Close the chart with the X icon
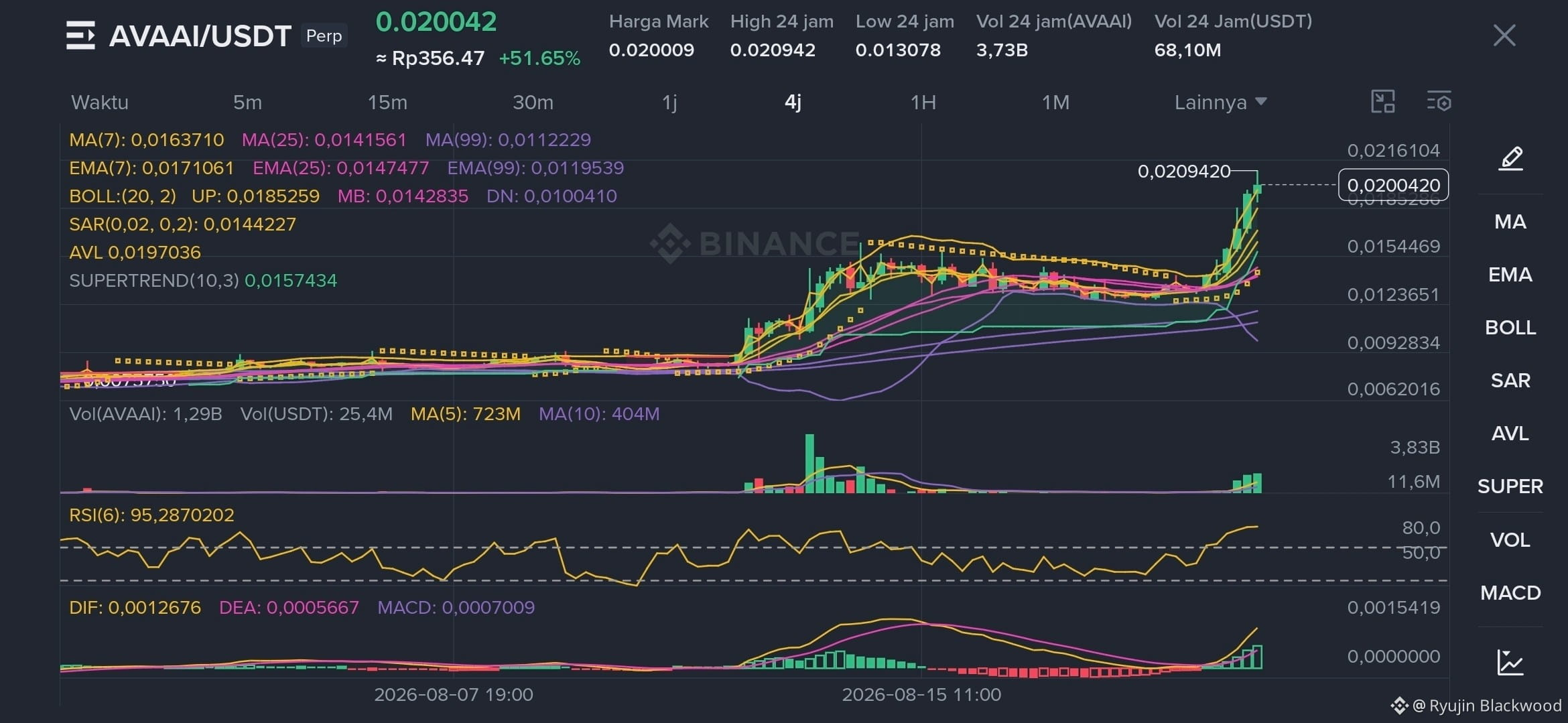 click(x=1504, y=36)
